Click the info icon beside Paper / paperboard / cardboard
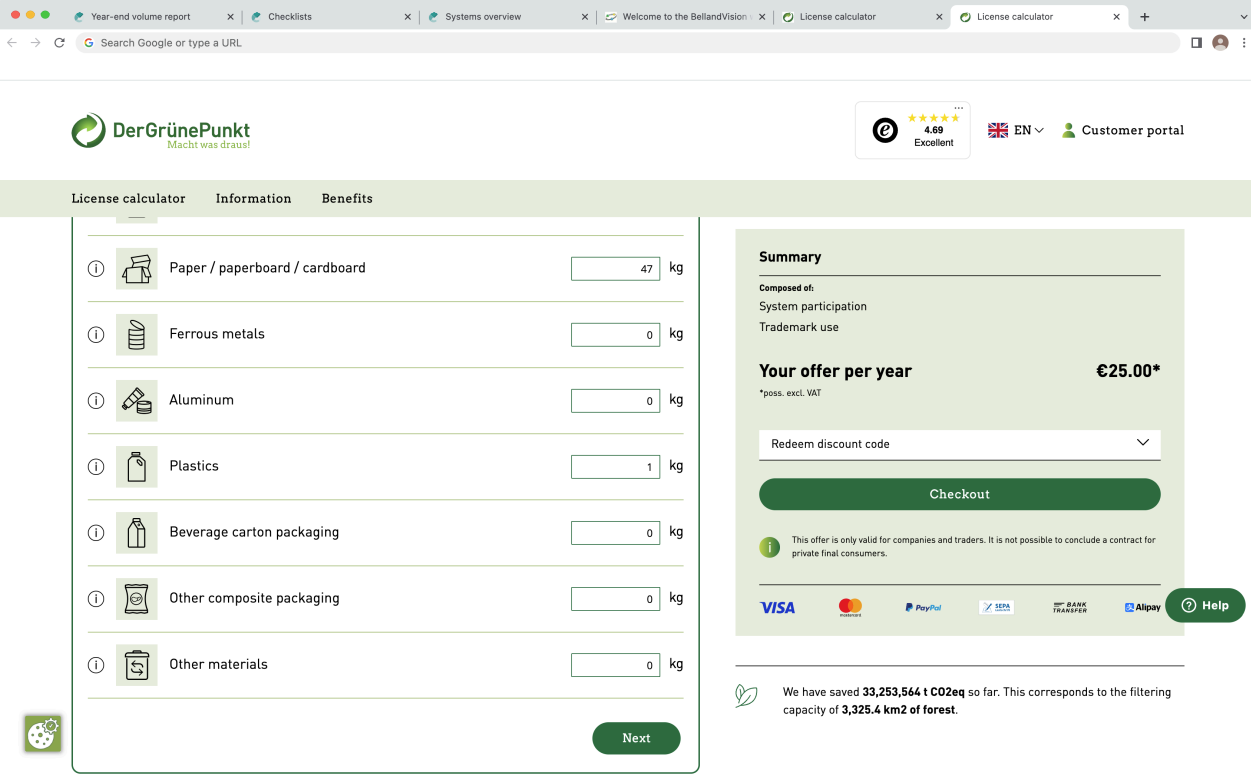1251x777 pixels. (x=96, y=269)
